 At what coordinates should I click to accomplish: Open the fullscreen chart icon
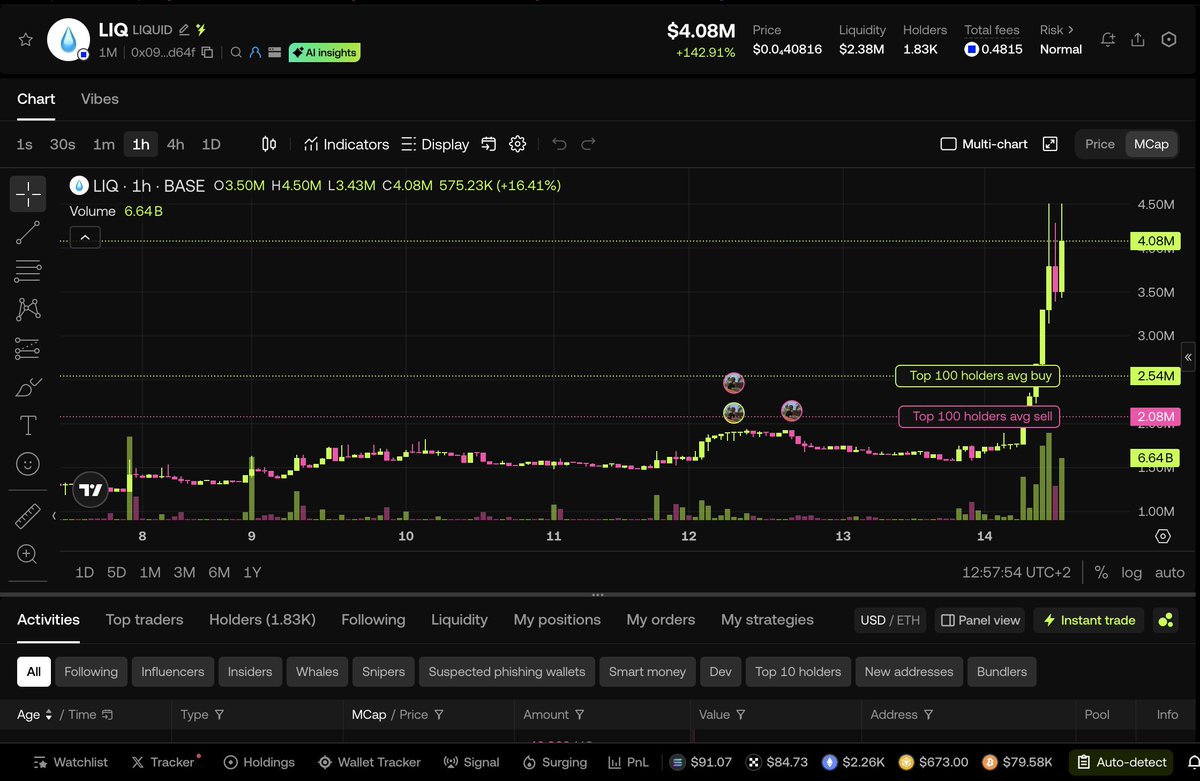(x=1050, y=144)
